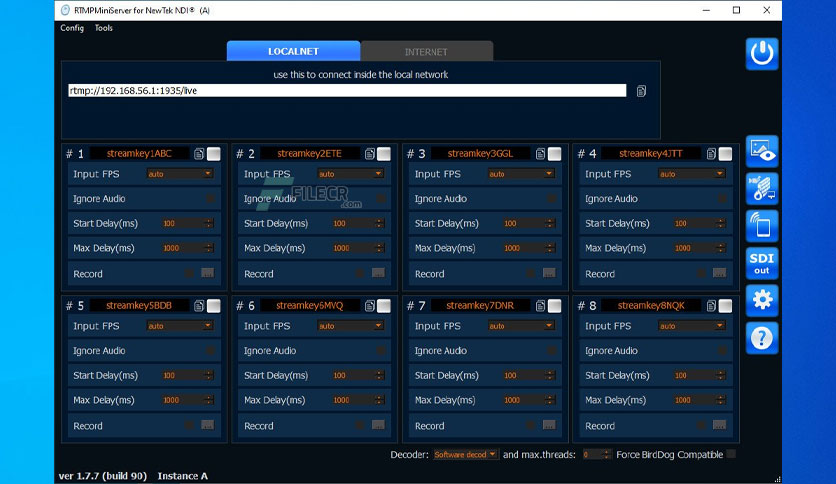Viewport: 836px width, 484px height.
Task: Expand the Decoder dropdown
Action: (x=465, y=455)
